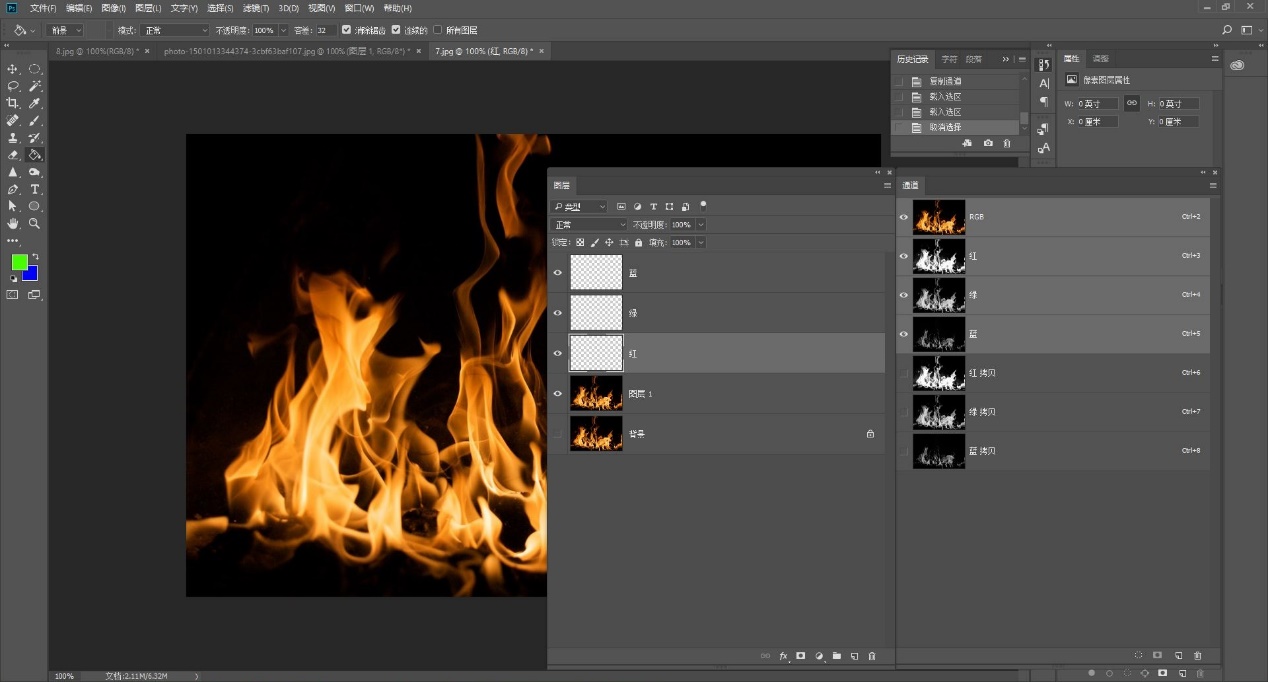Viewport: 1268px width, 682px height.
Task: Choose the Horizontal Type tool
Action: pyautogui.click(x=35, y=189)
